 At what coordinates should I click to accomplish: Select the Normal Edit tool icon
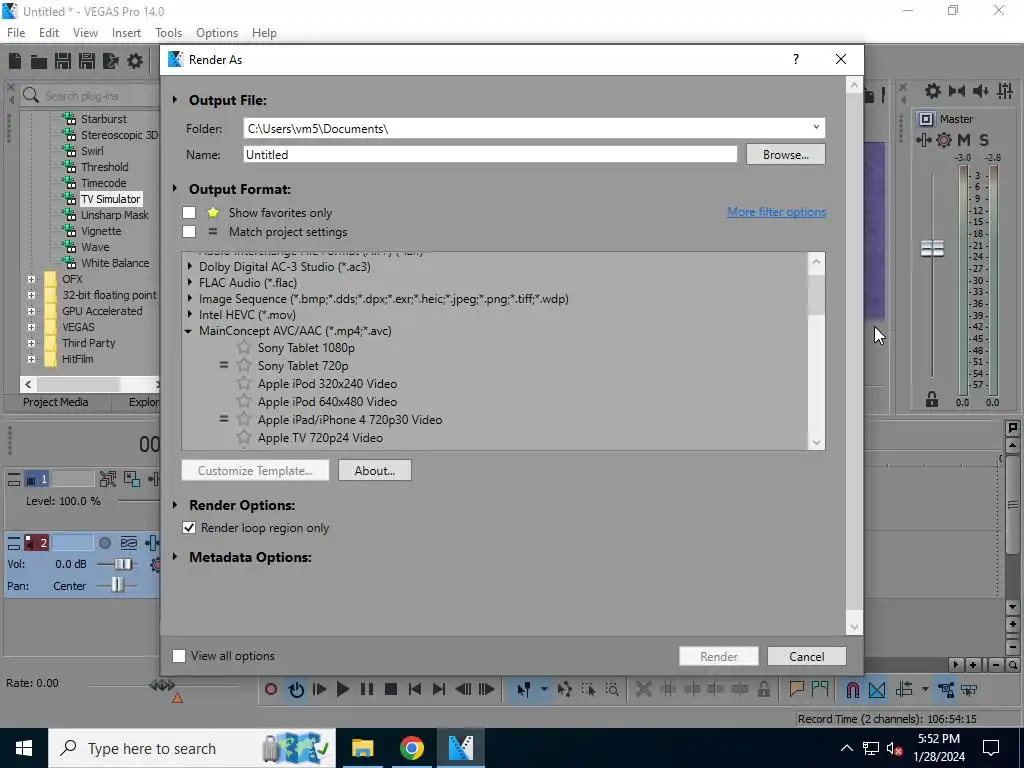point(524,689)
